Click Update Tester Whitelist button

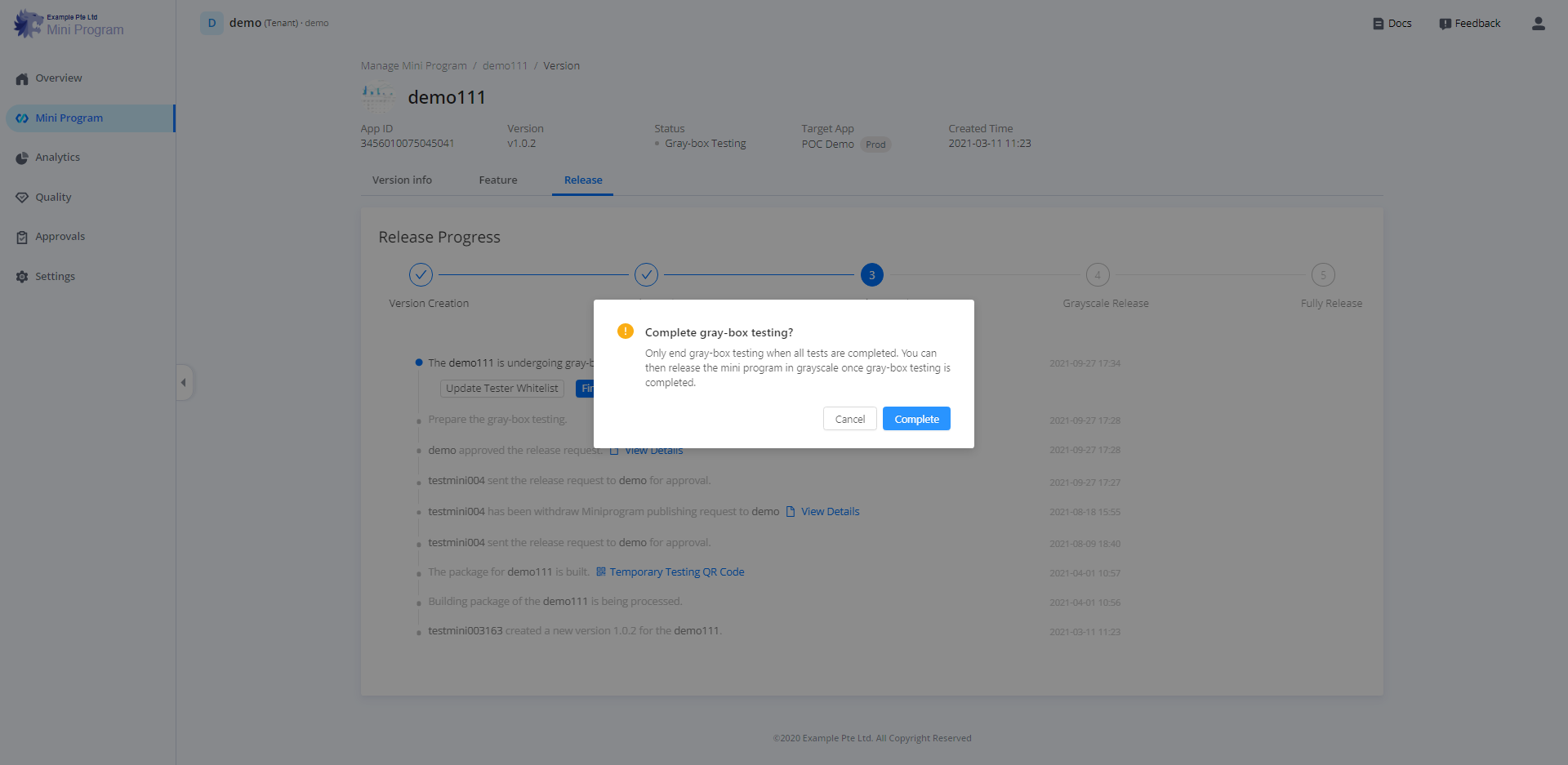501,389
